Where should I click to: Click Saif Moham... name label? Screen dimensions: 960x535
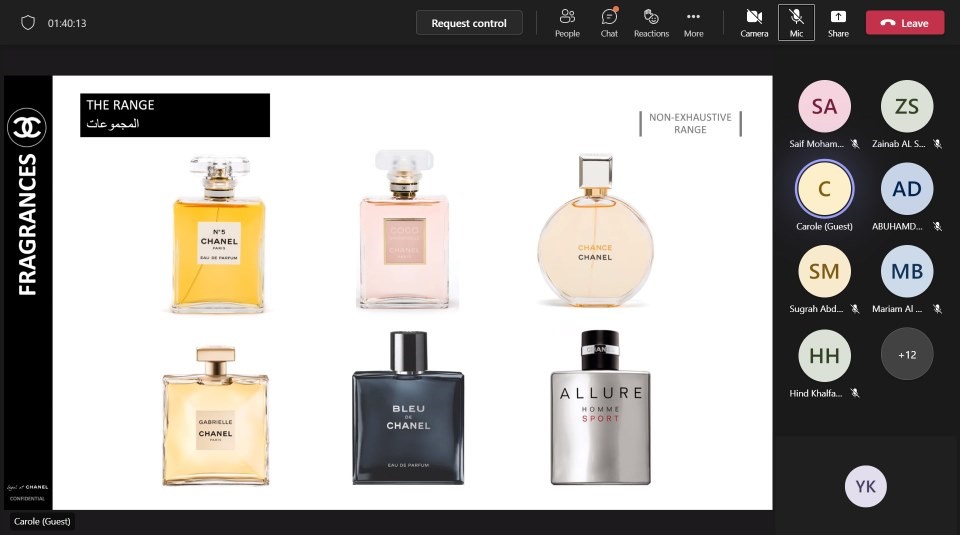(816, 144)
